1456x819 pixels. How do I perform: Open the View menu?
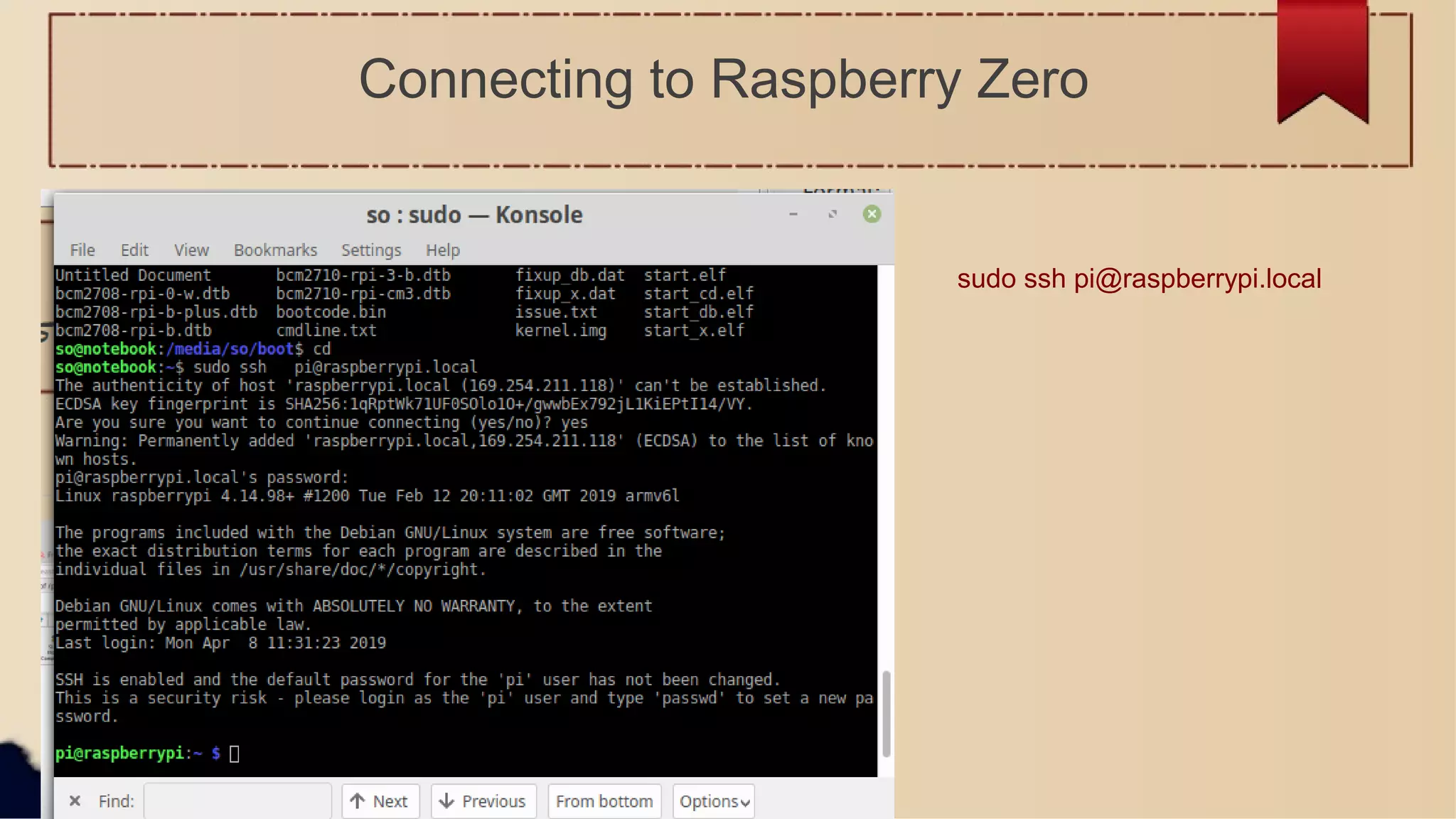tap(191, 250)
